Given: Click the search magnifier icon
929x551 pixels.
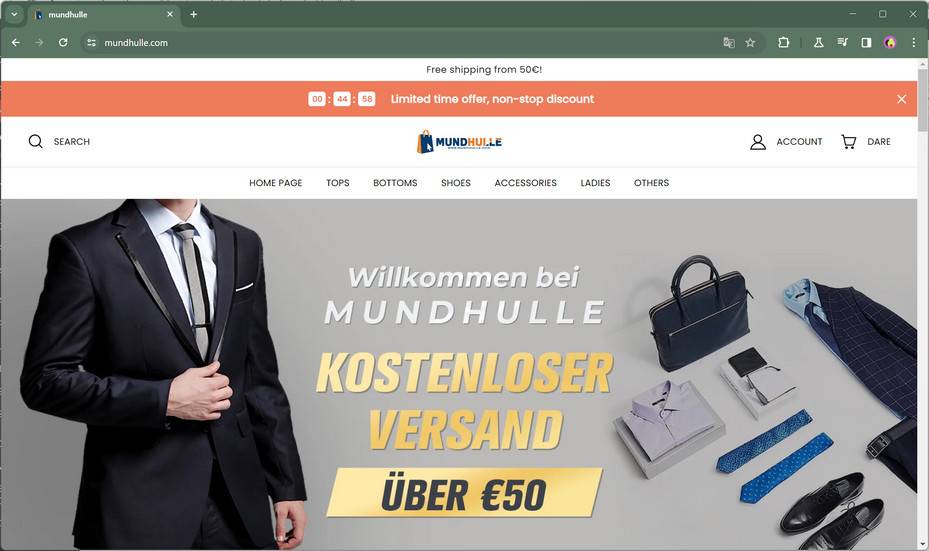Looking at the screenshot, I should point(36,142).
